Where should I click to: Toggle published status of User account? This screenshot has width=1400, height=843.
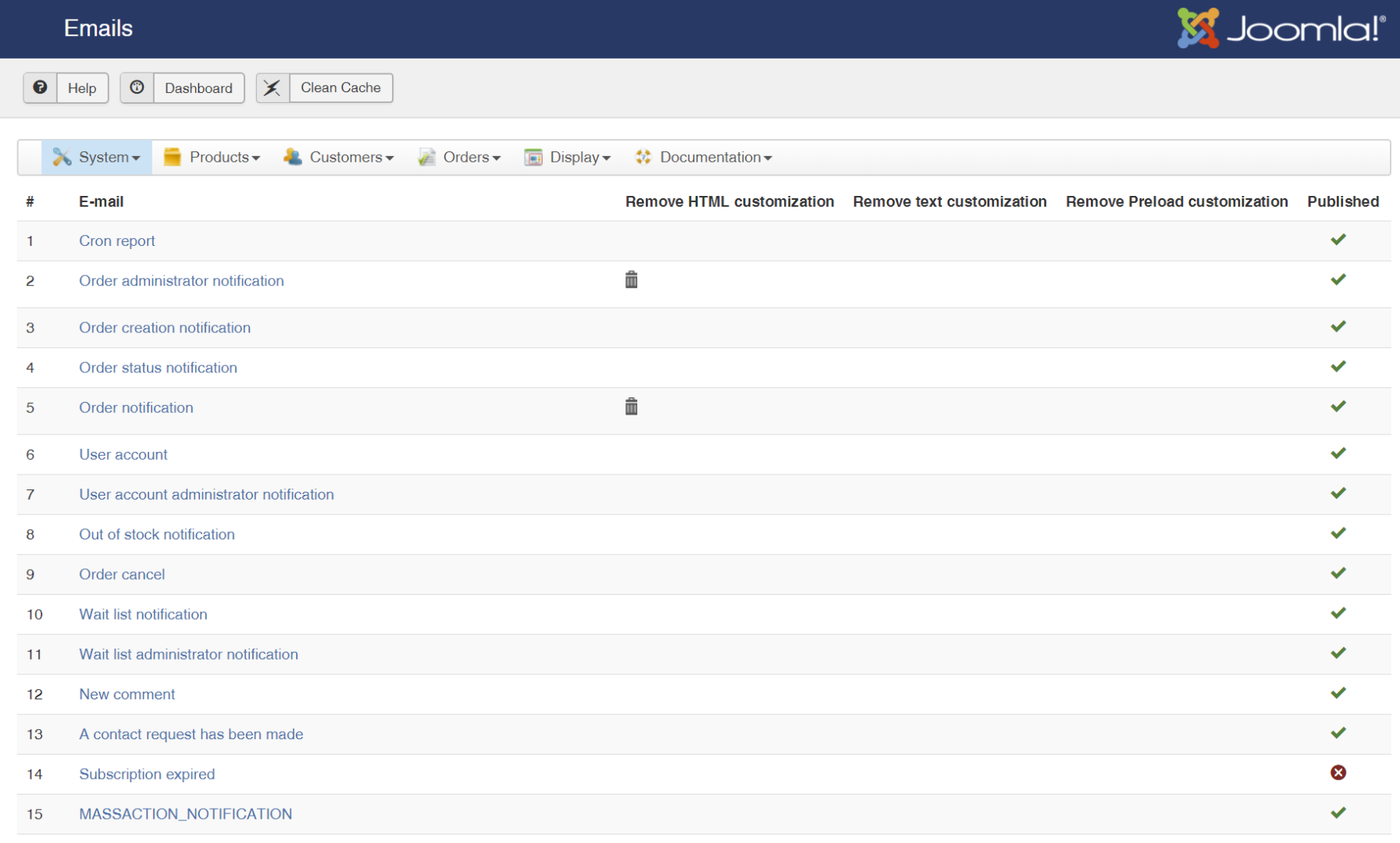(1338, 453)
